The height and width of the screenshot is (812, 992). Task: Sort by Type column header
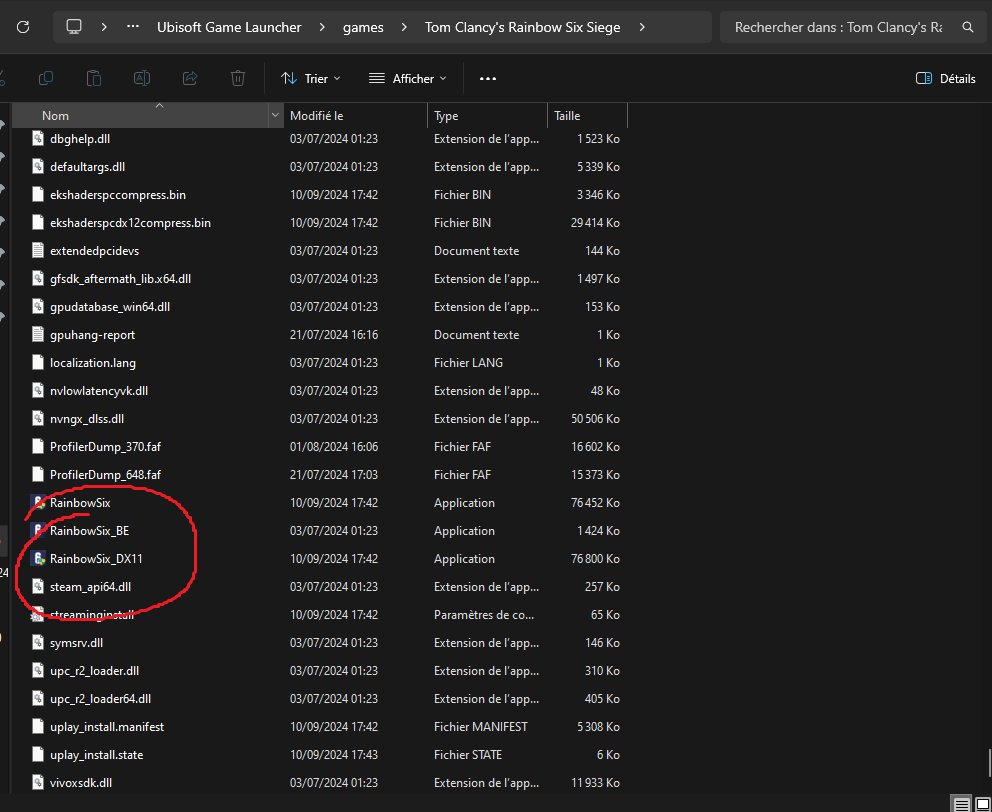click(487, 116)
